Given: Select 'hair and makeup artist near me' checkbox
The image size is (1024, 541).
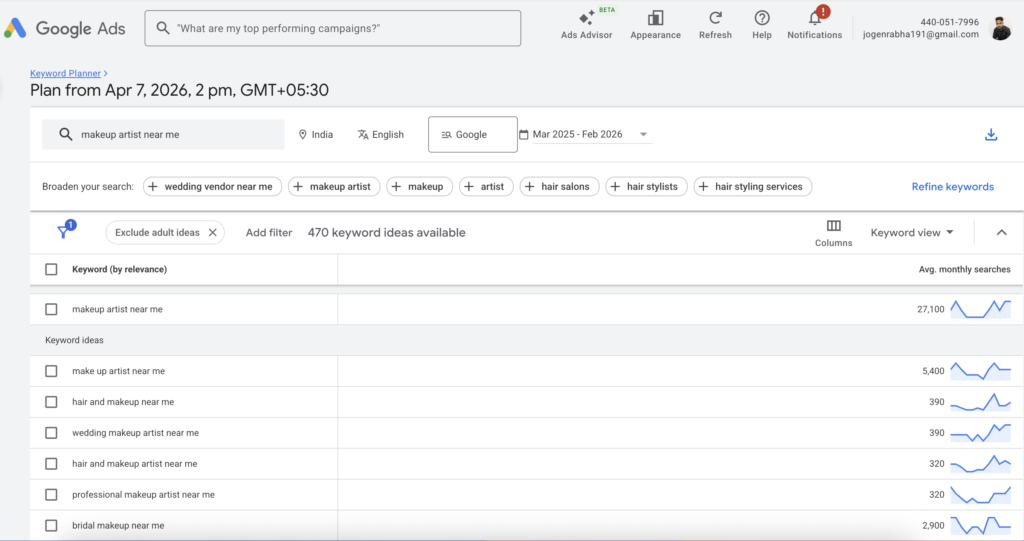Looking at the screenshot, I should pos(51,464).
